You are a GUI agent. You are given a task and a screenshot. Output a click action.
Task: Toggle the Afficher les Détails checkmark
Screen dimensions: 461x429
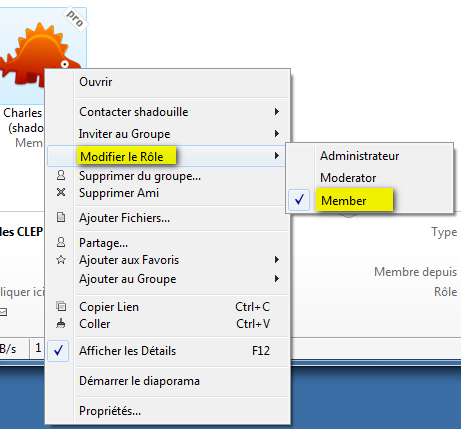58,351
